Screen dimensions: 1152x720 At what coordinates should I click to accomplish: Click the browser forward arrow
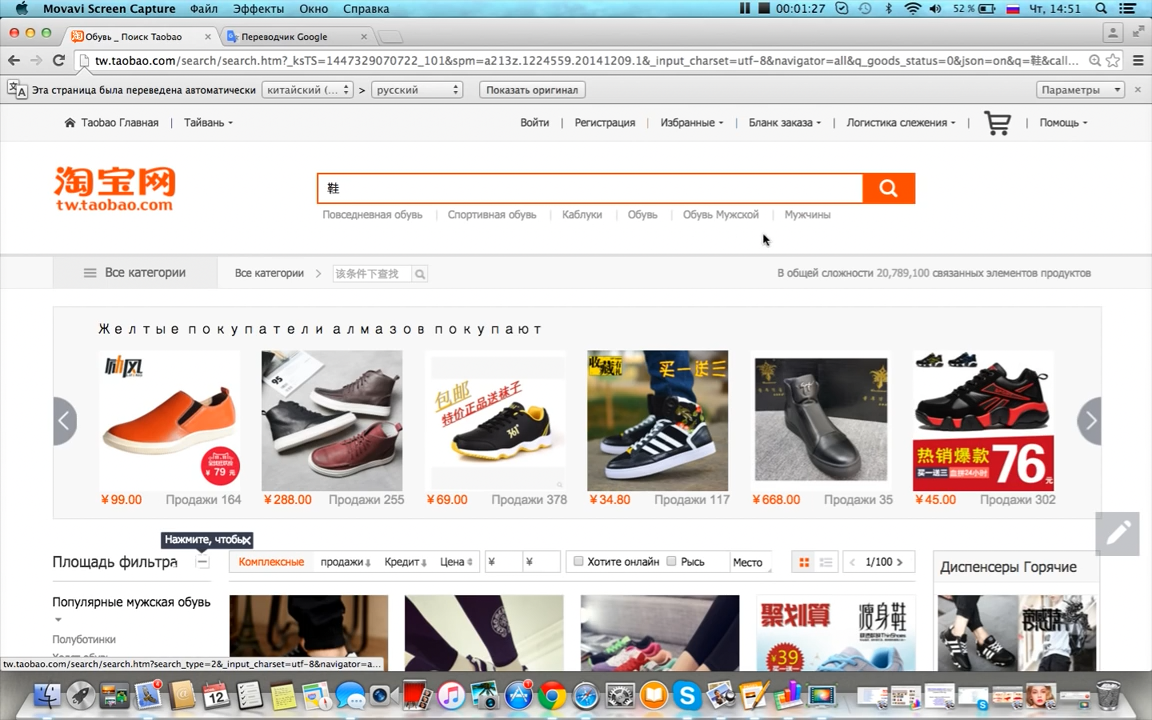click(x=37, y=60)
